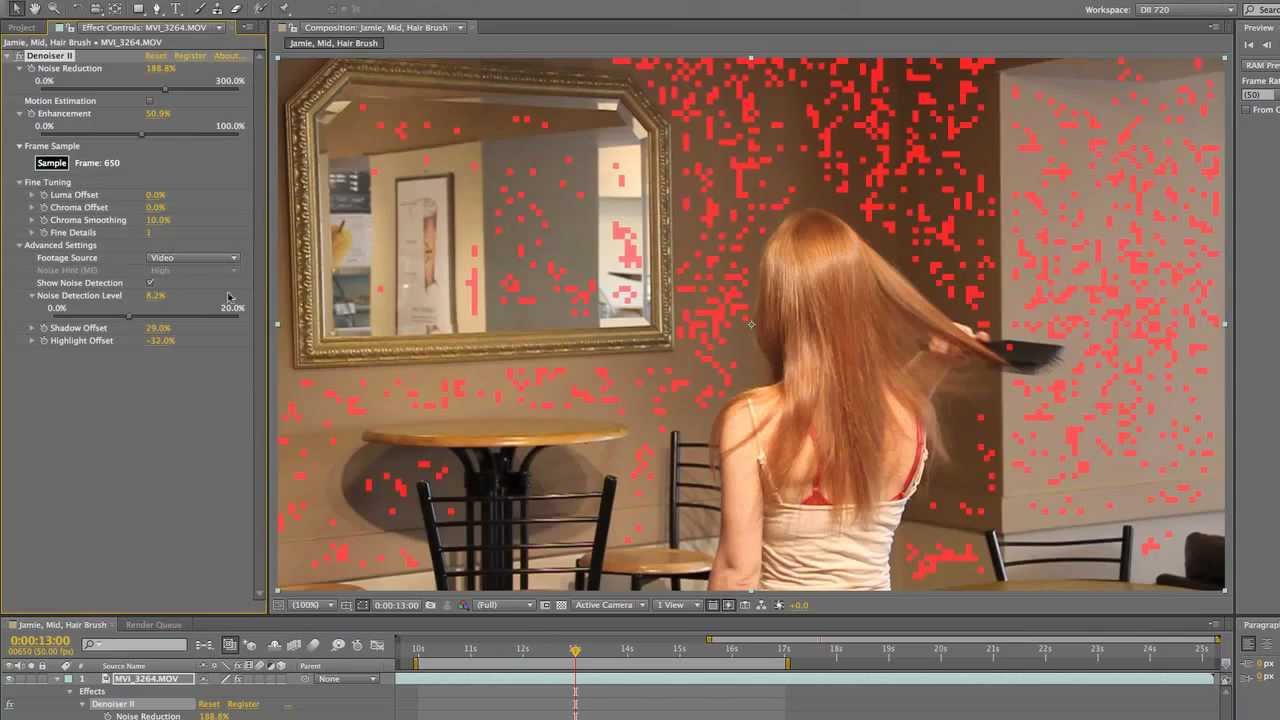
Task: Click the Brainstorm icon in the timeline
Action: (338, 645)
